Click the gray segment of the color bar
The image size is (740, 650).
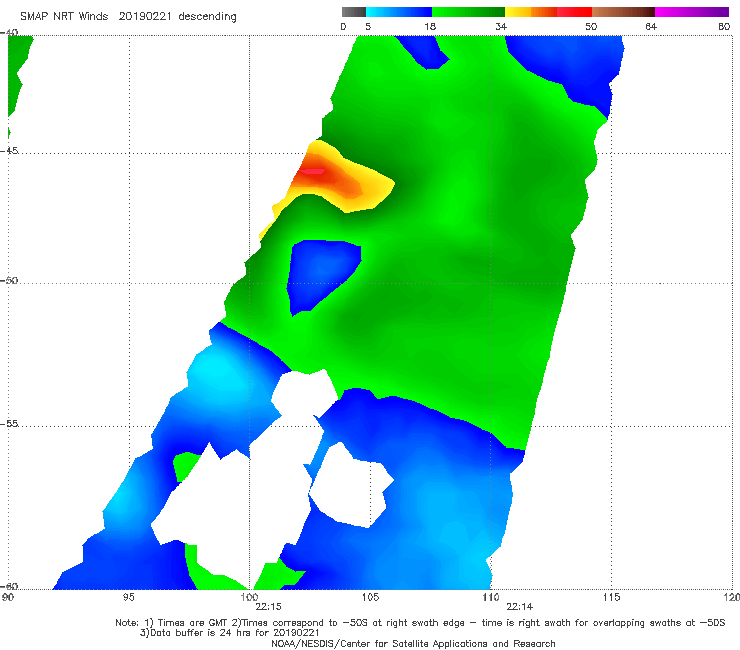pos(354,12)
